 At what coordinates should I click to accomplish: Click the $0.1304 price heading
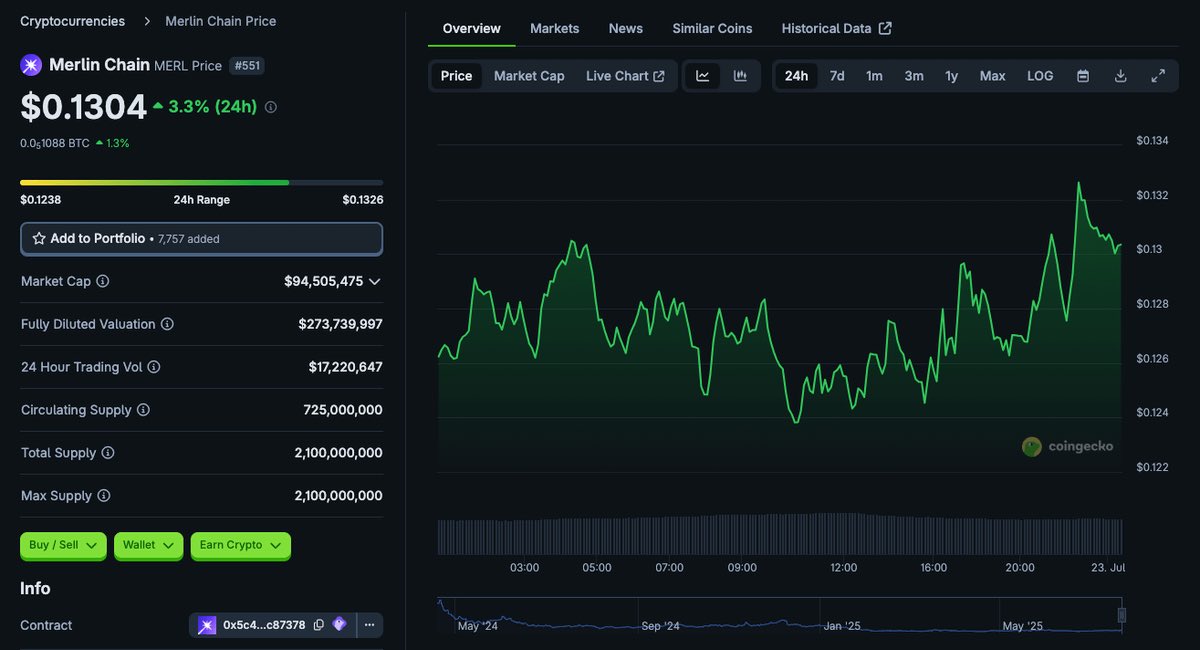tap(83, 105)
